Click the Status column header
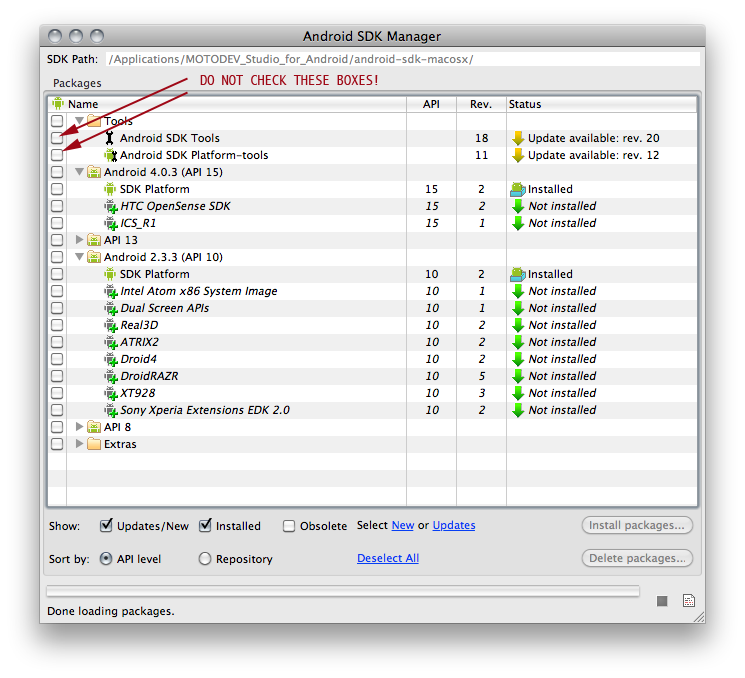The height and width of the screenshot is (678, 745). [602, 104]
